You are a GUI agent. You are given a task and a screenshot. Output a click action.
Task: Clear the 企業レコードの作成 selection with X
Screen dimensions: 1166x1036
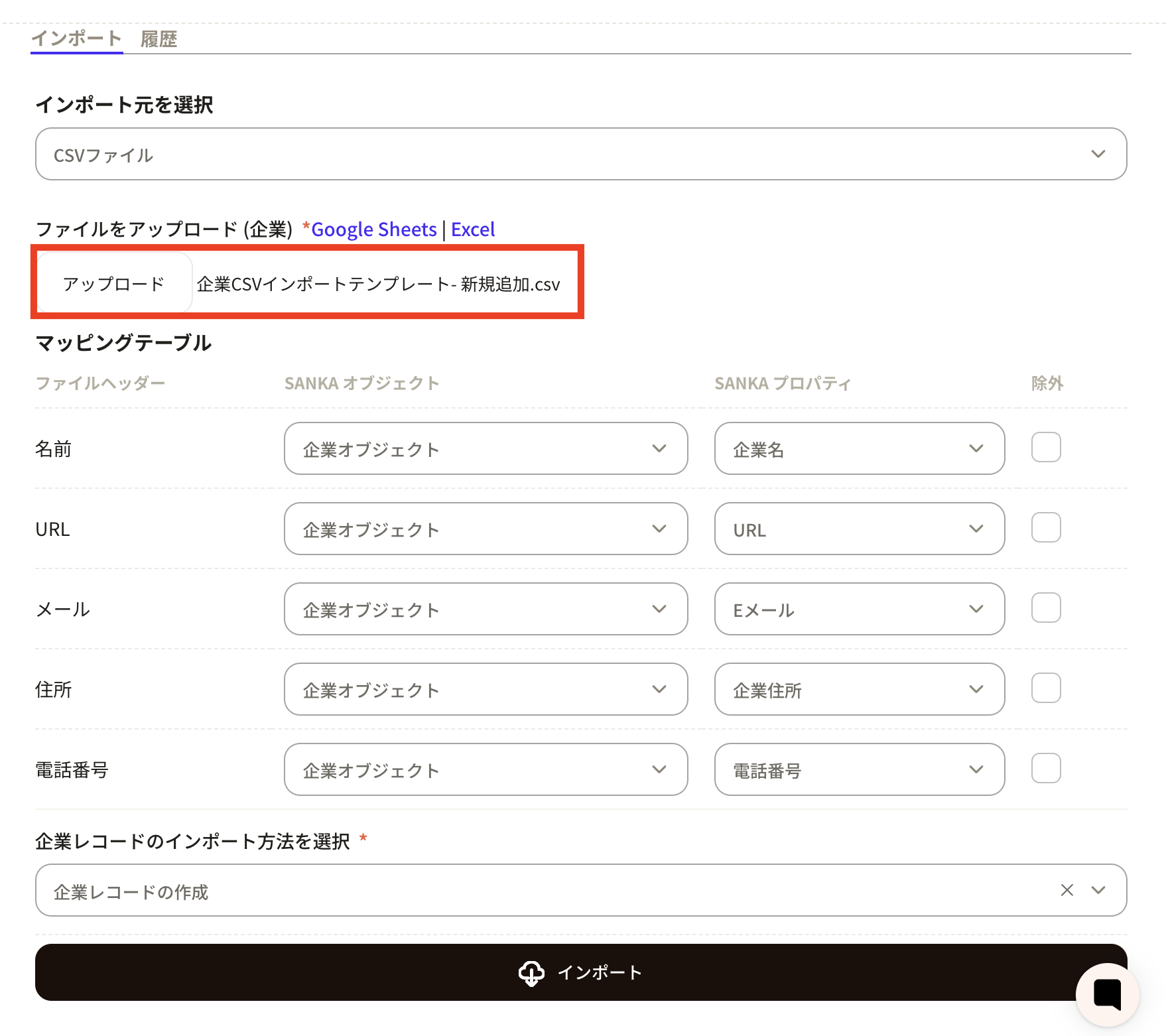tap(1067, 890)
